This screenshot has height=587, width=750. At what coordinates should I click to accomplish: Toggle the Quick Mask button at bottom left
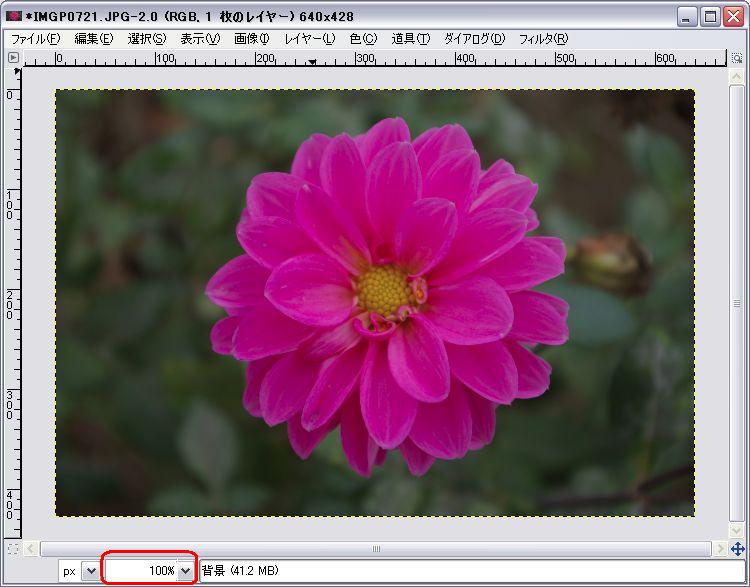pos(13,549)
